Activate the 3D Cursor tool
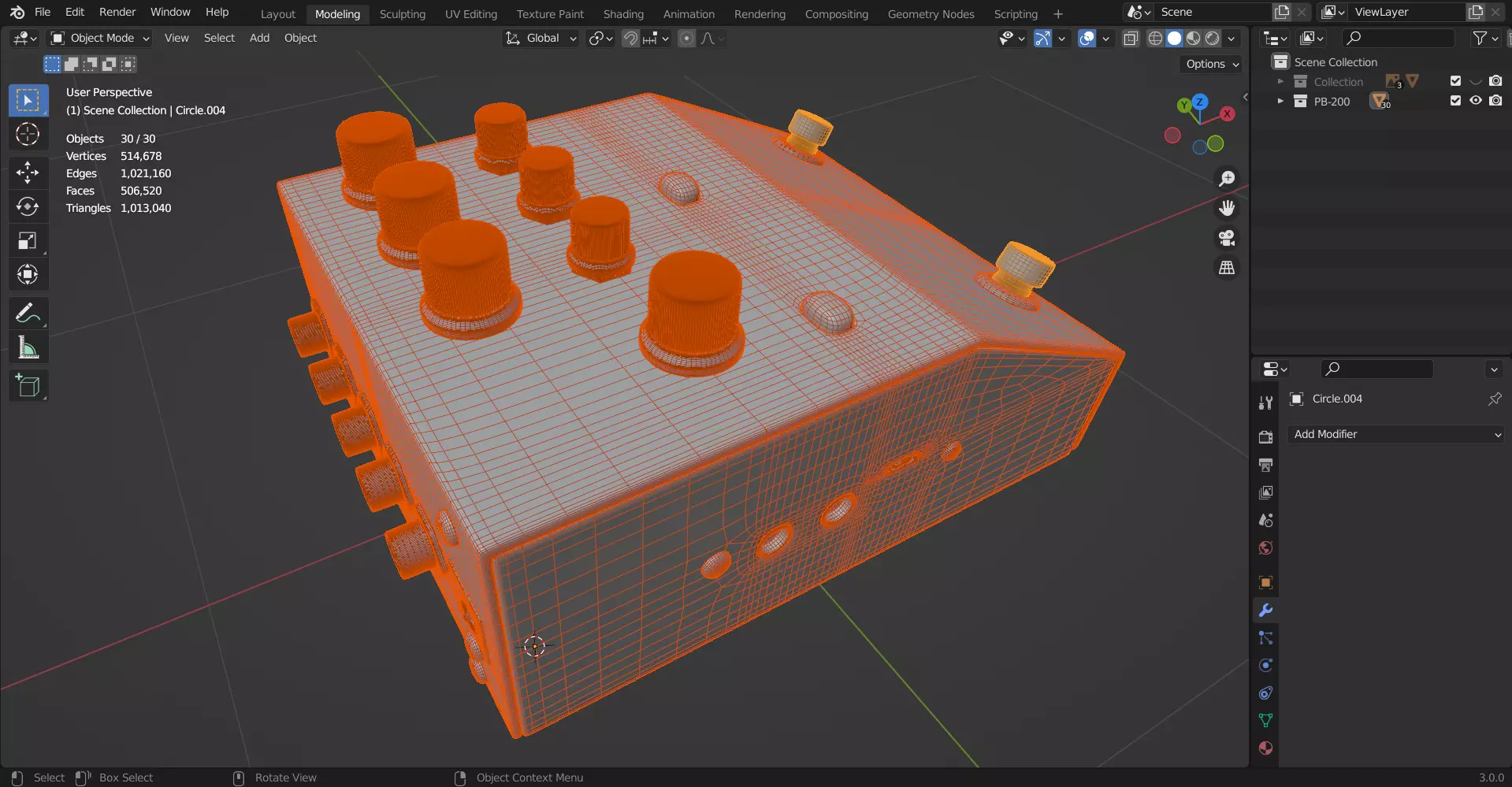The image size is (1512, 787). click(x=28, y=134)
